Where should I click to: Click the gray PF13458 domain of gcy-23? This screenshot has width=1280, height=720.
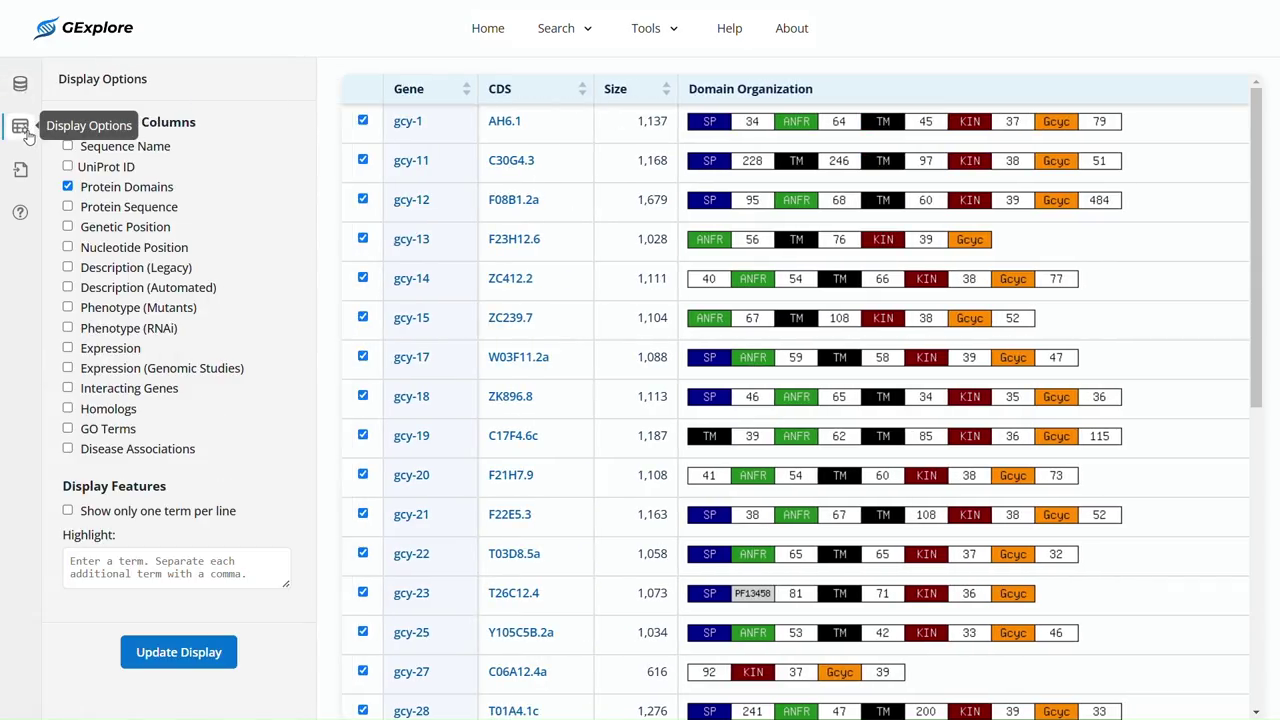(753, 594)
